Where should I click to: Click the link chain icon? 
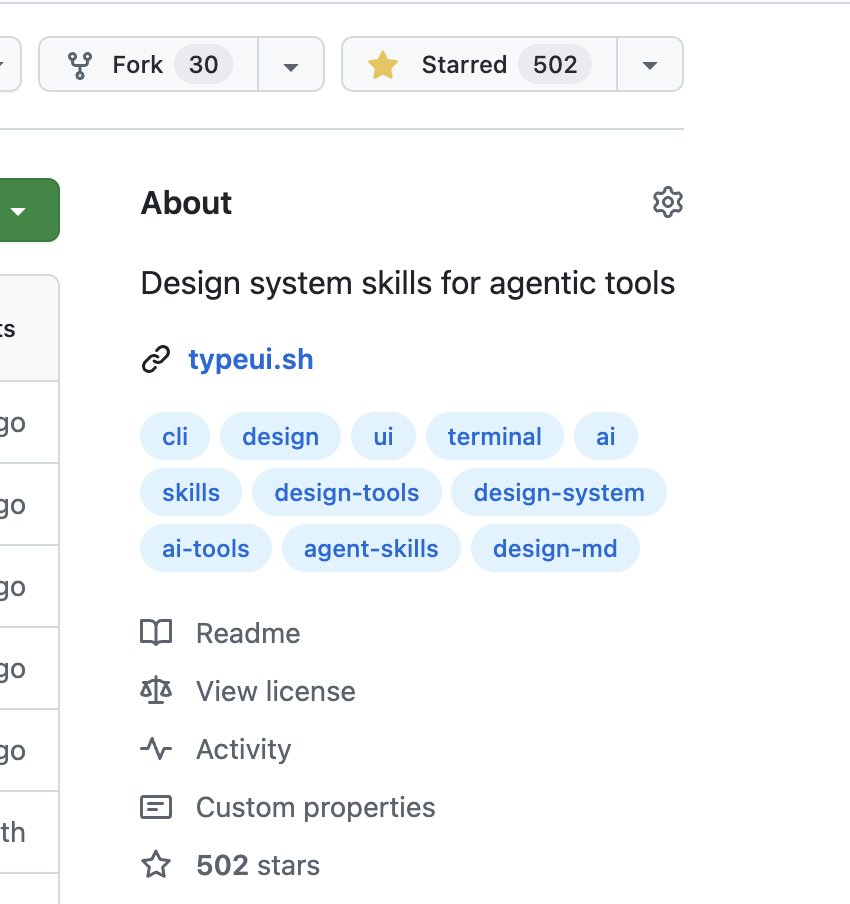coord(156,359)
